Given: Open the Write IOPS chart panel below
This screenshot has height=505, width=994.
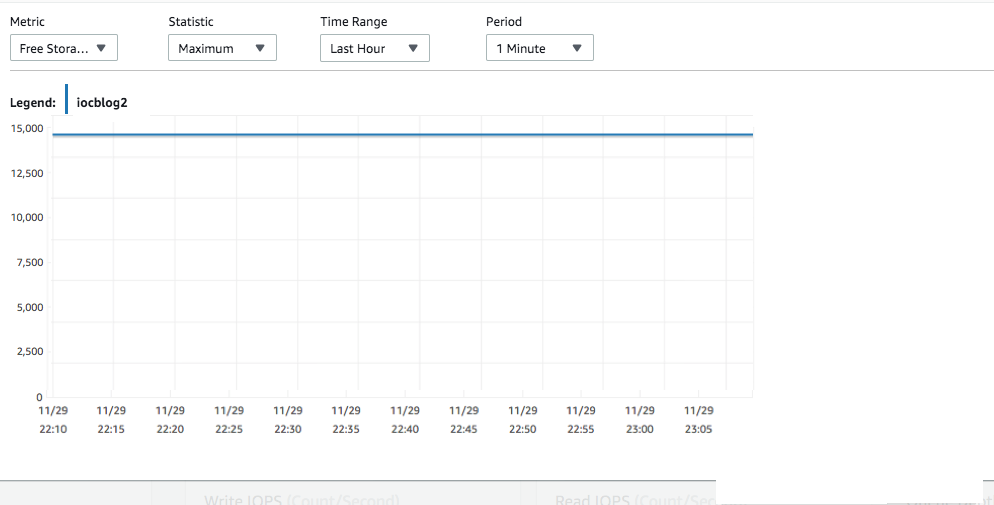Looking at the screenshot, I should [x=301, y=498].
